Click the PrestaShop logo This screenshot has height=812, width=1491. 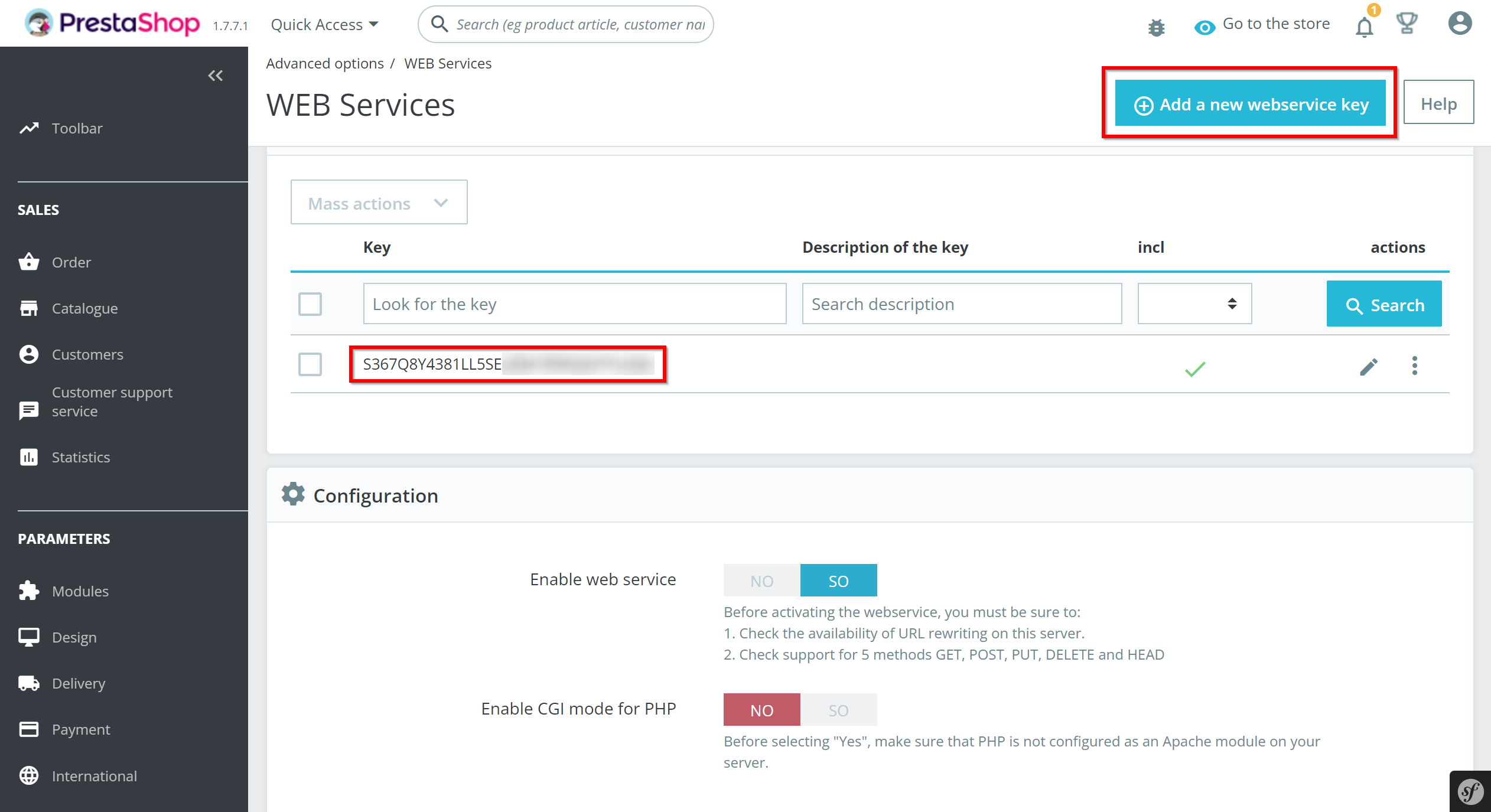coord(112,24)
